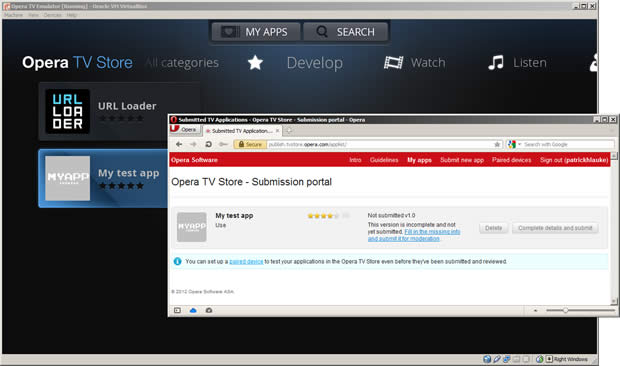Open Fill in the missing info link

pyautogui.click(x=414, y=235)
